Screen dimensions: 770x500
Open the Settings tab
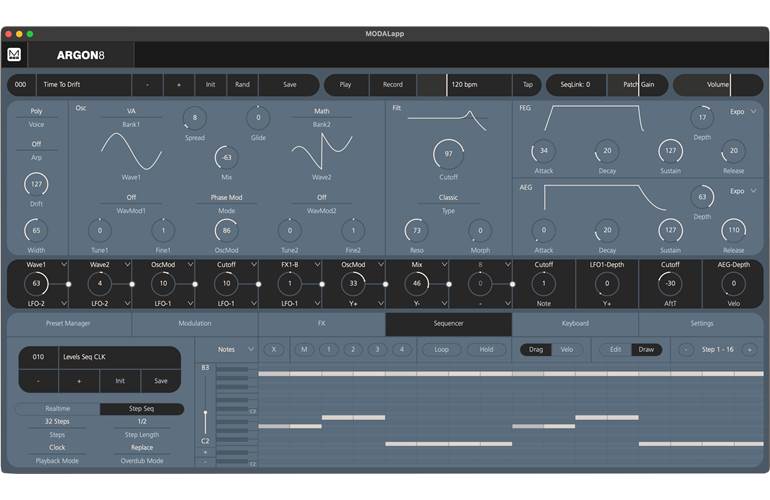coord(702,323)
